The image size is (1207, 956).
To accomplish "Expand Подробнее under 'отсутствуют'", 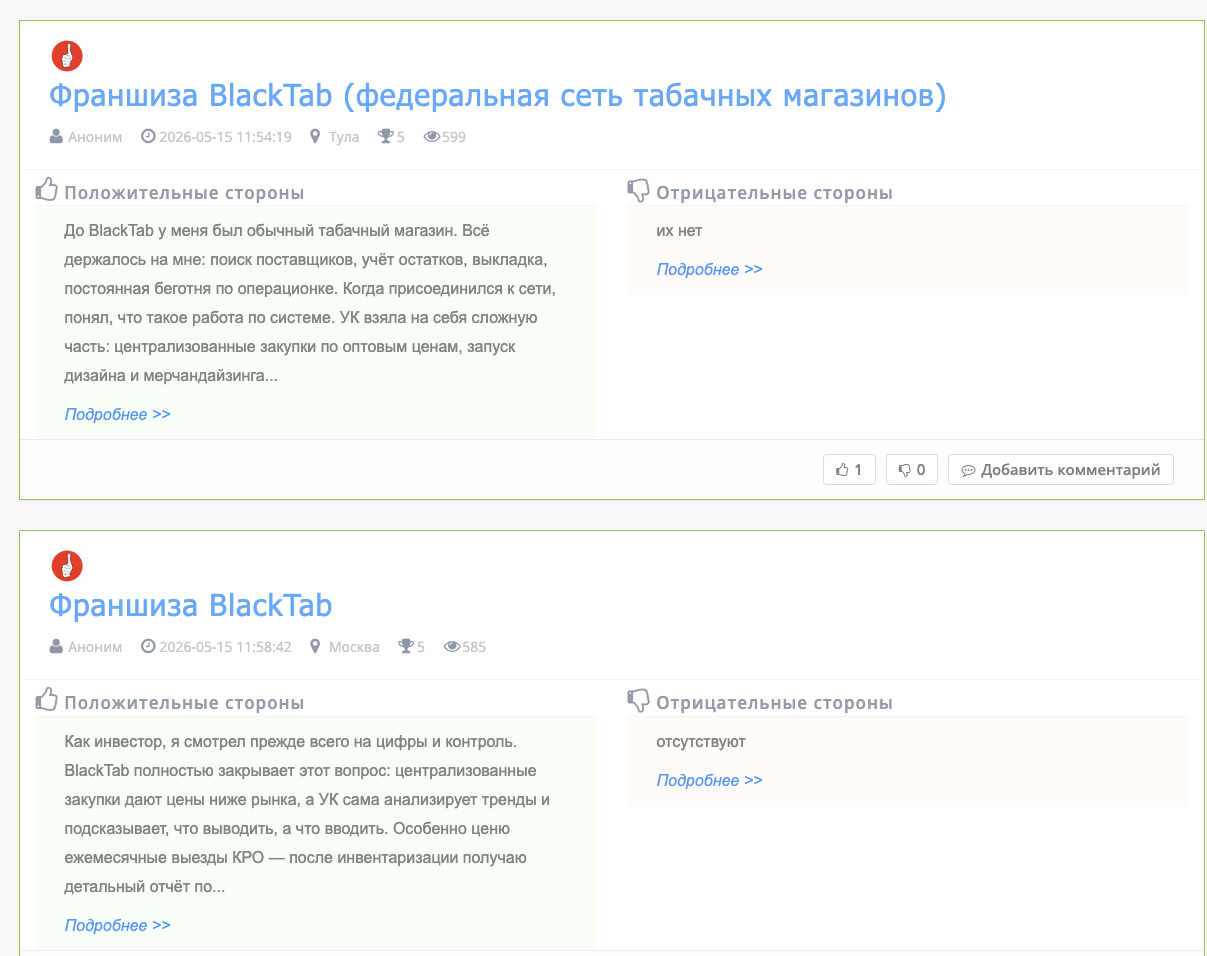I will coord(710,780).
